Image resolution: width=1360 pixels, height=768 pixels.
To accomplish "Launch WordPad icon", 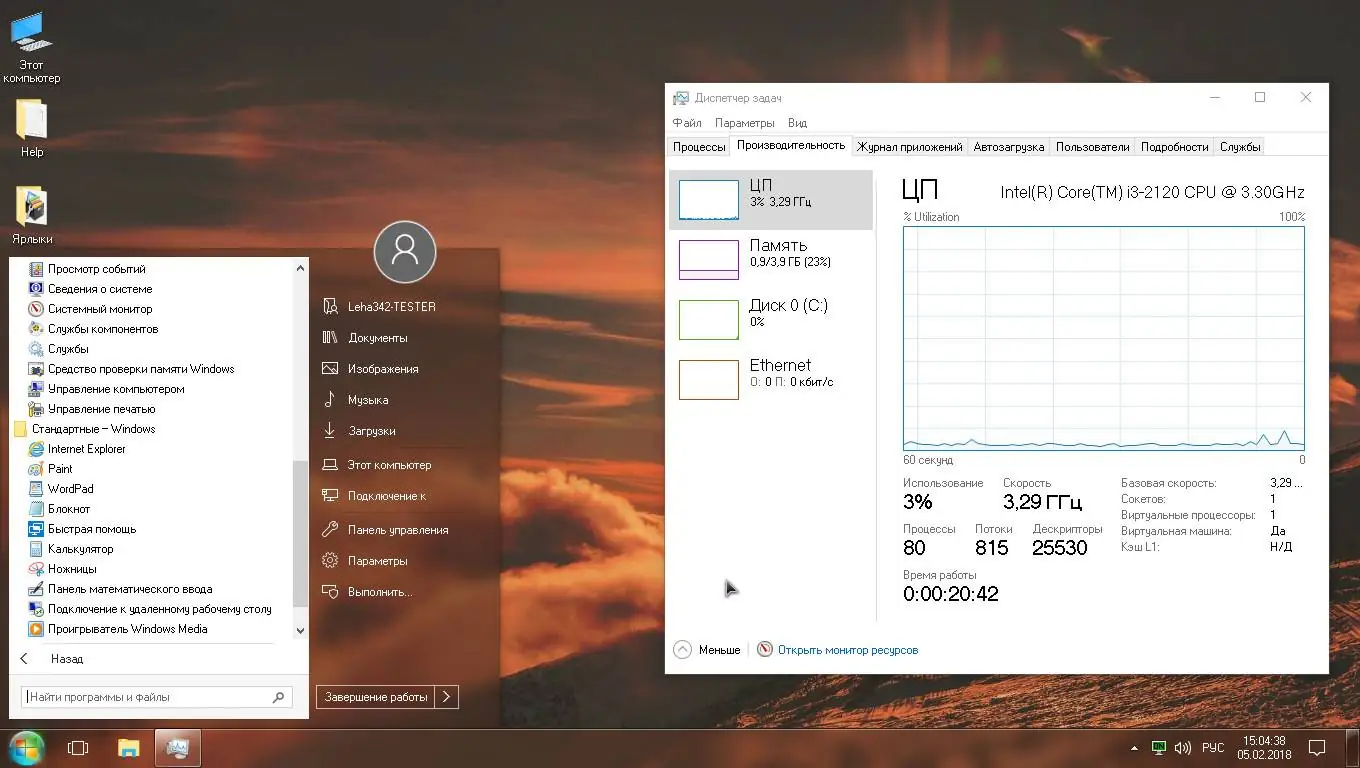I will pos(37,489).
